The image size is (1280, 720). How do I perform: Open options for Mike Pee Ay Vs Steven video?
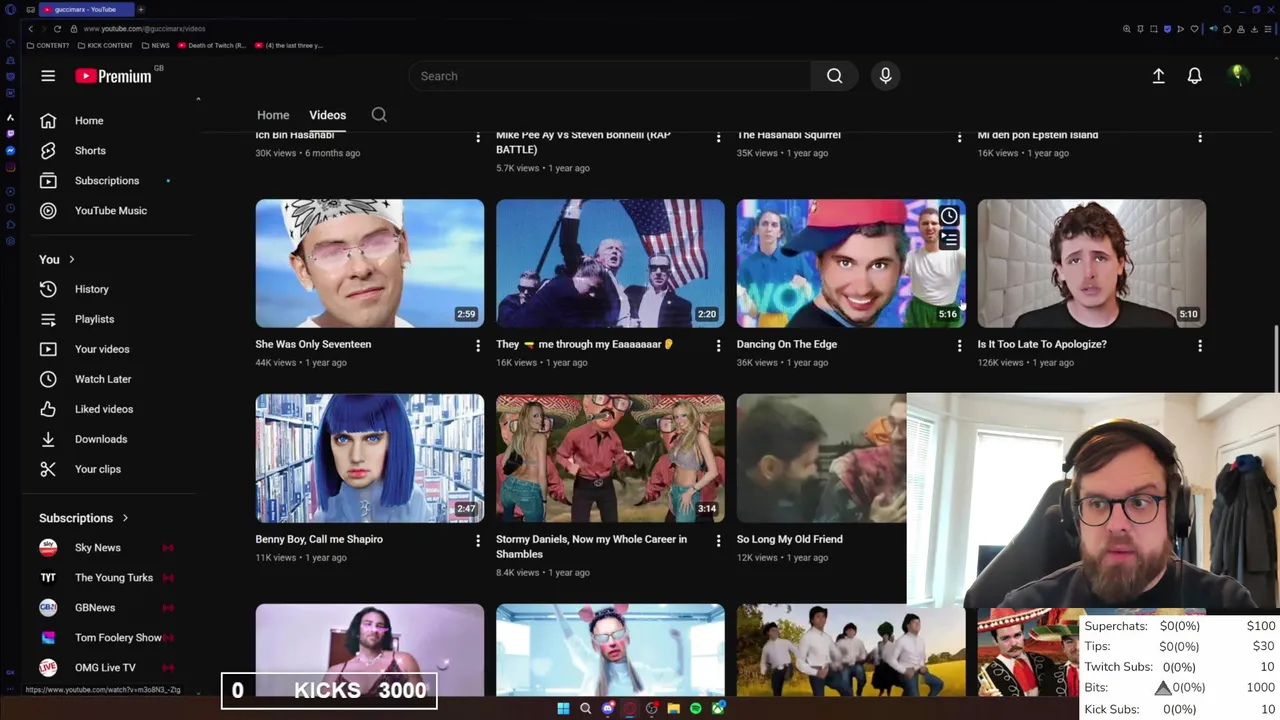[718, 137]
